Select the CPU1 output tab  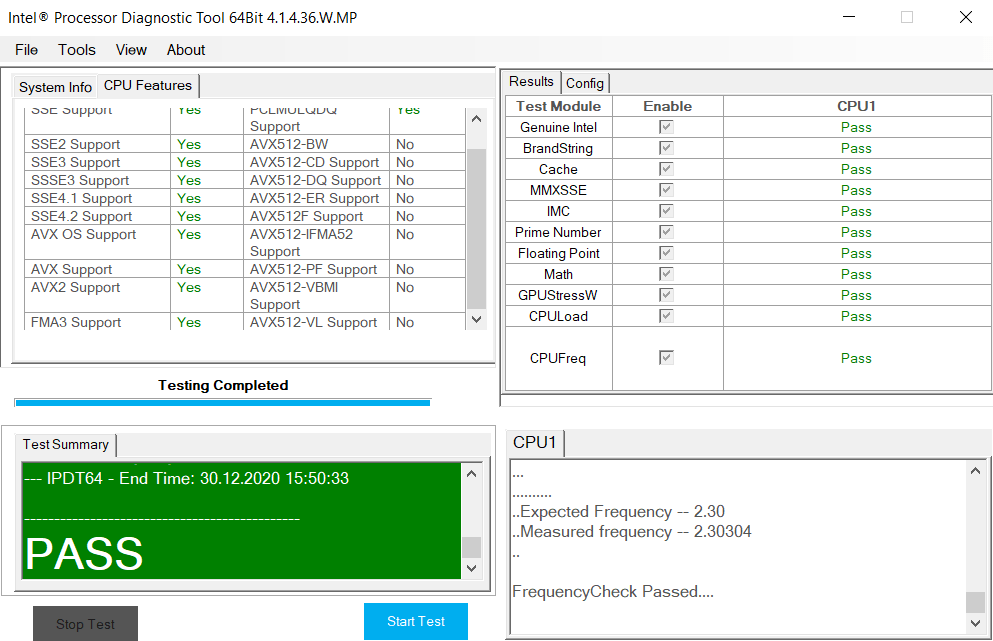tap(534, 442)
